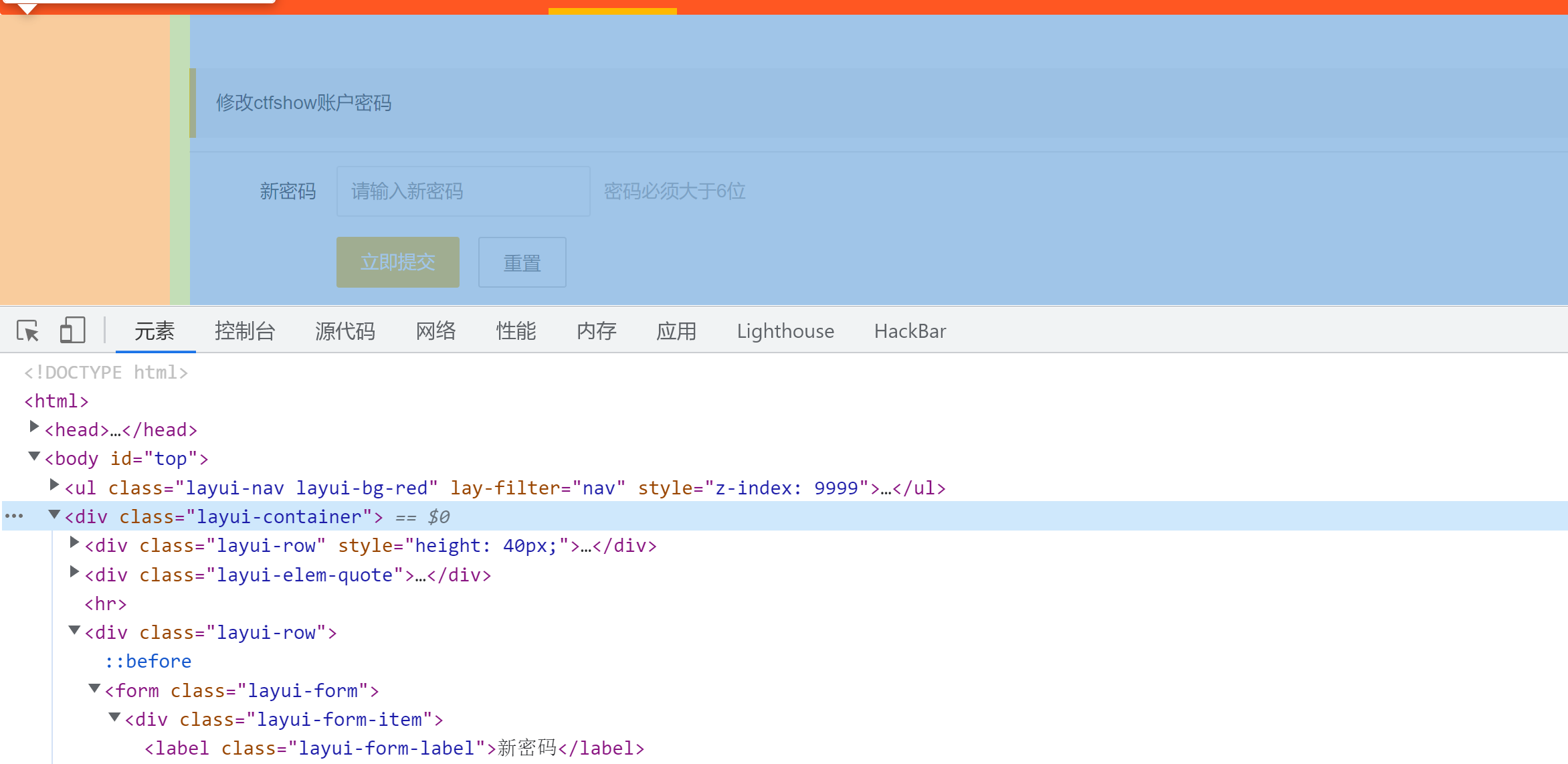Toggle device emulation toolbar icon
The image size is (1568, 764).
click(72, 330)
